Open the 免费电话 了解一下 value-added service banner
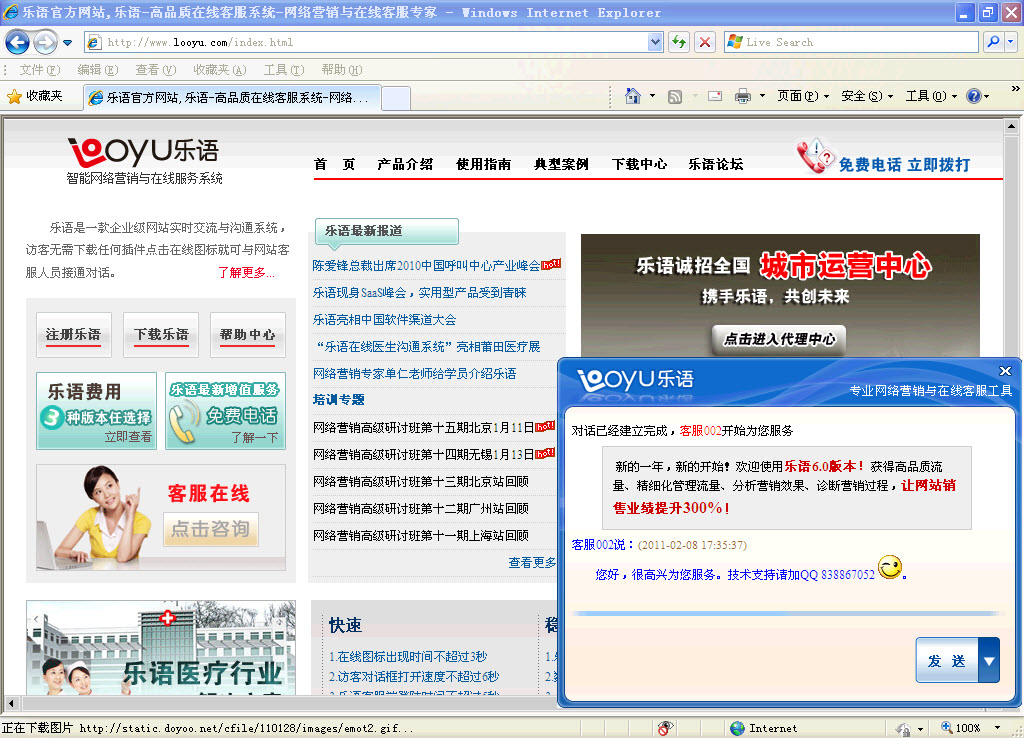 [x=225, y=411]
